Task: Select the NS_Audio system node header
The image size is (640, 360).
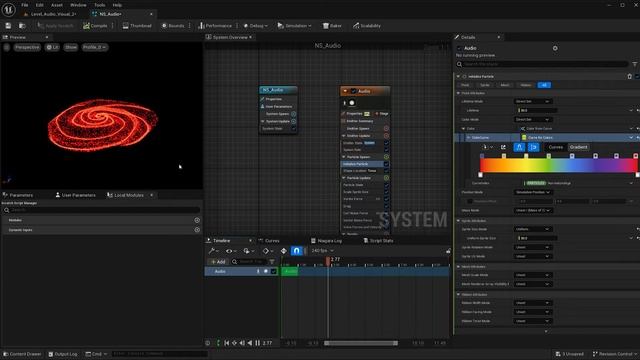Action: (278, 90)
